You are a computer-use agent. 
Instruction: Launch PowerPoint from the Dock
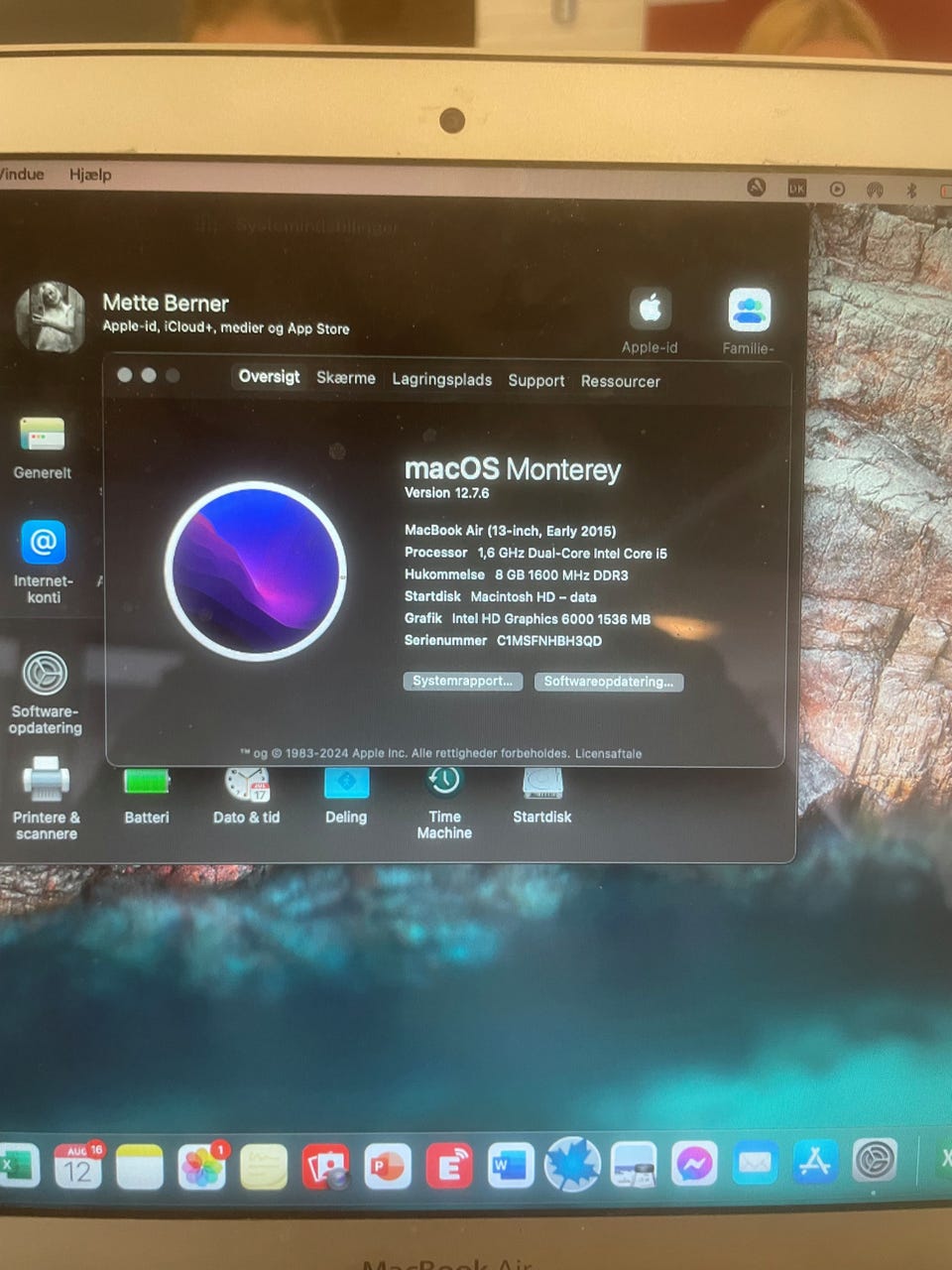click(x=387, y=1166)
